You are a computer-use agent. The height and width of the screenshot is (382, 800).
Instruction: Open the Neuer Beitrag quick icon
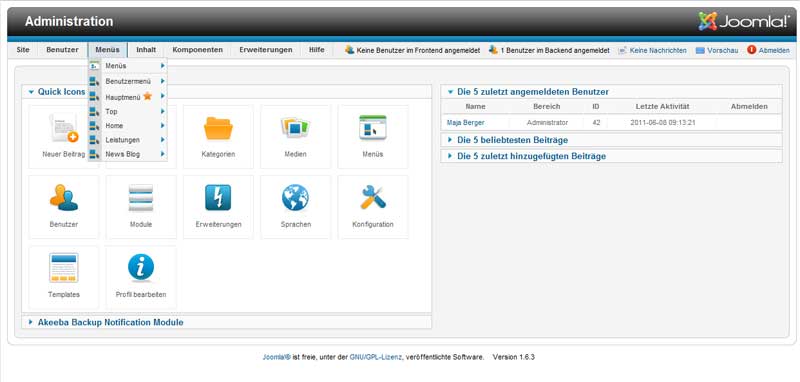click(x=64, y=137)
